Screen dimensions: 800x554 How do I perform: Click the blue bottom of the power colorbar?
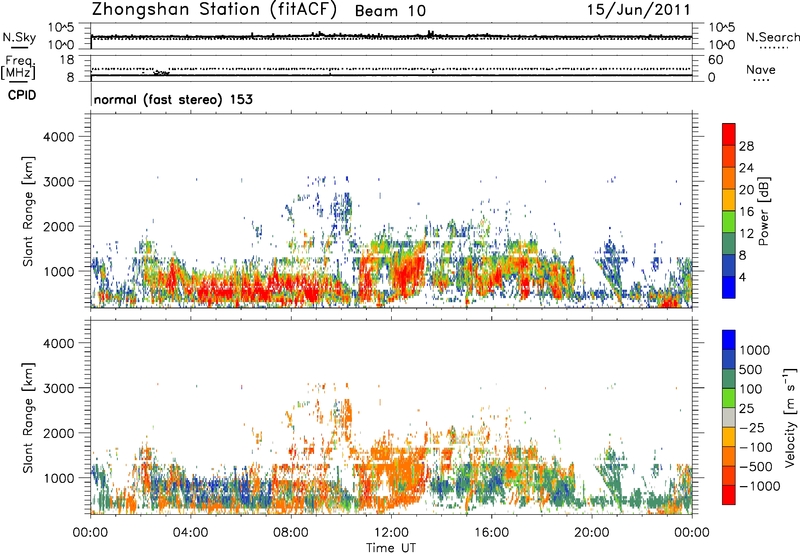pyautogui.click(x=729, y=287)
